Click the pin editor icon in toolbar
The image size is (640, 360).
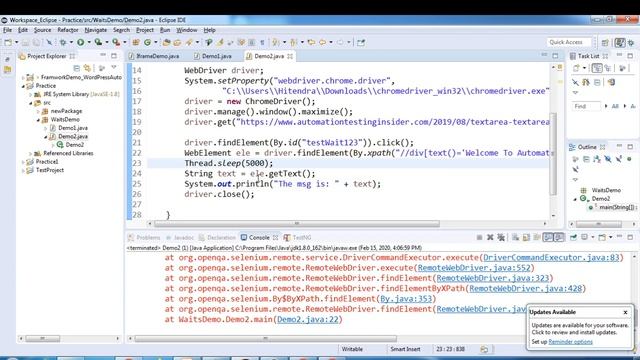click(361, 42)
